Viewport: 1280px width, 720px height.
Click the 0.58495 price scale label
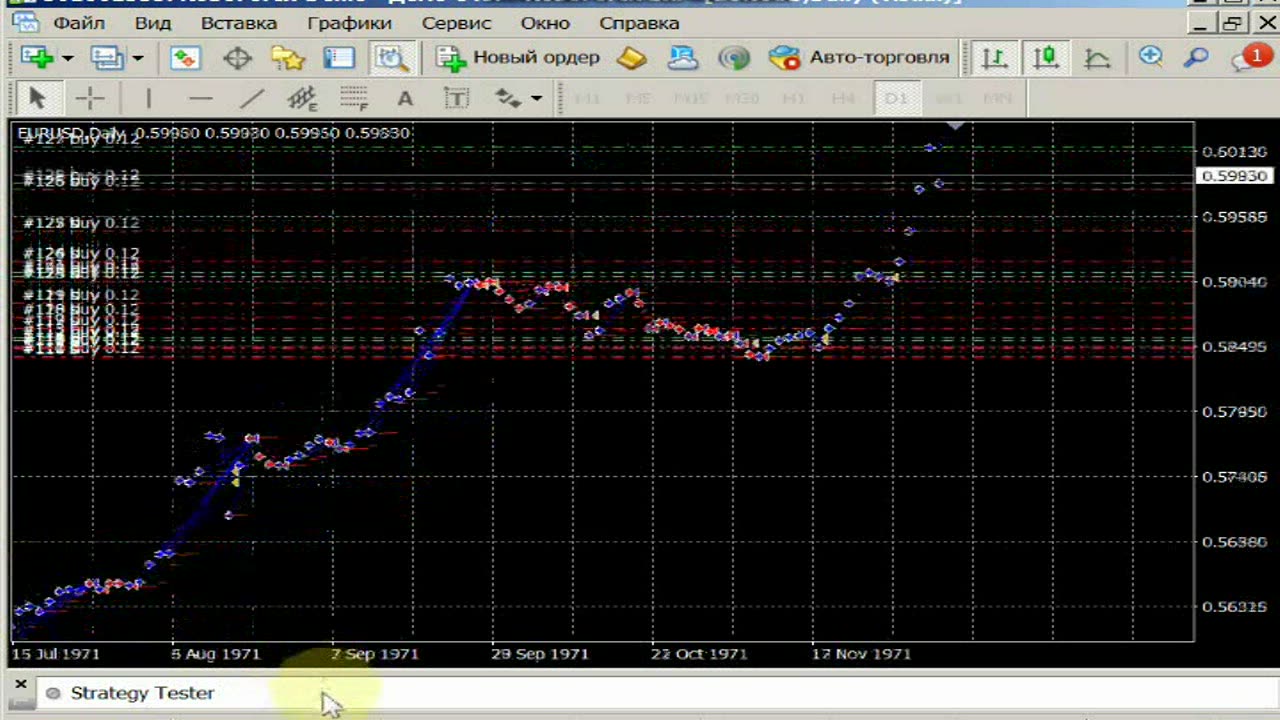tap(1234, 347)
